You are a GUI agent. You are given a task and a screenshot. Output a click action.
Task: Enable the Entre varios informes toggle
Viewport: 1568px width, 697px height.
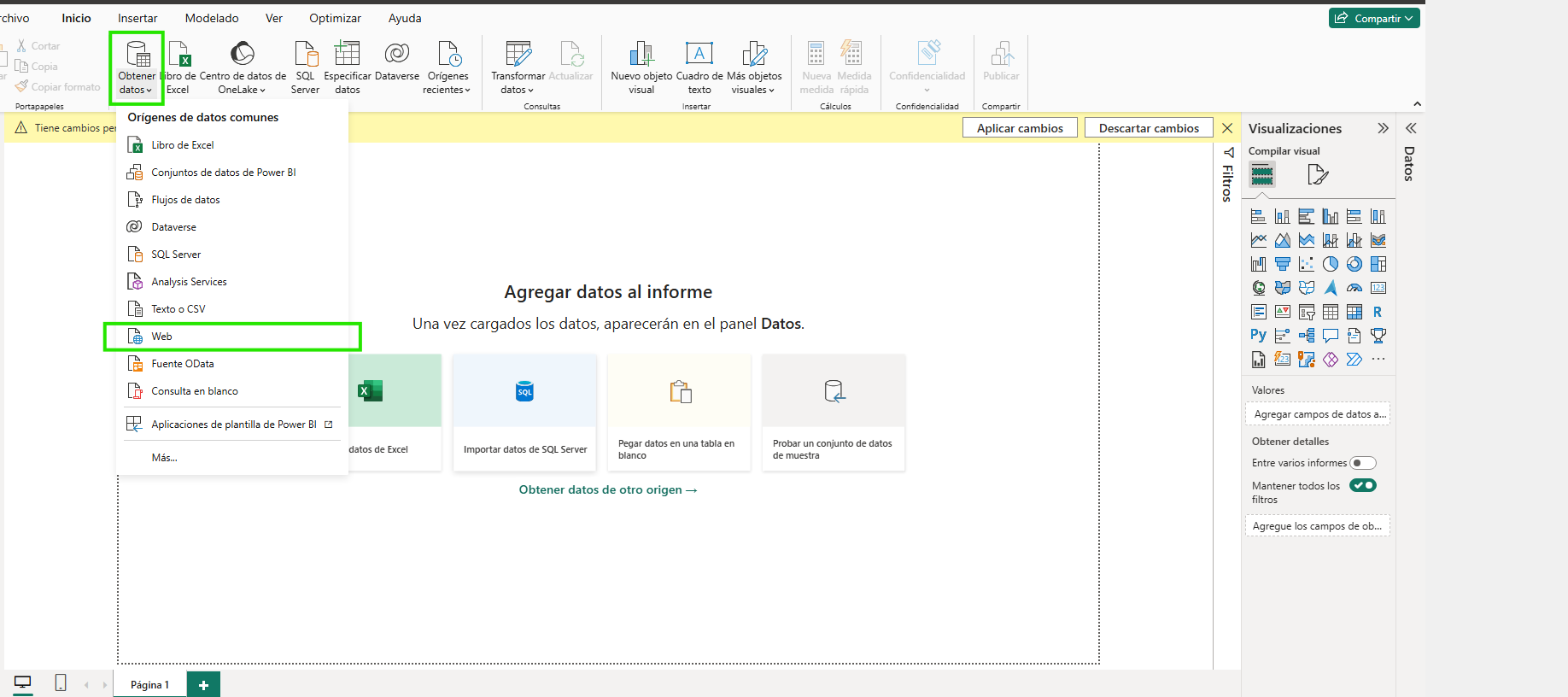pos(1362,463)
